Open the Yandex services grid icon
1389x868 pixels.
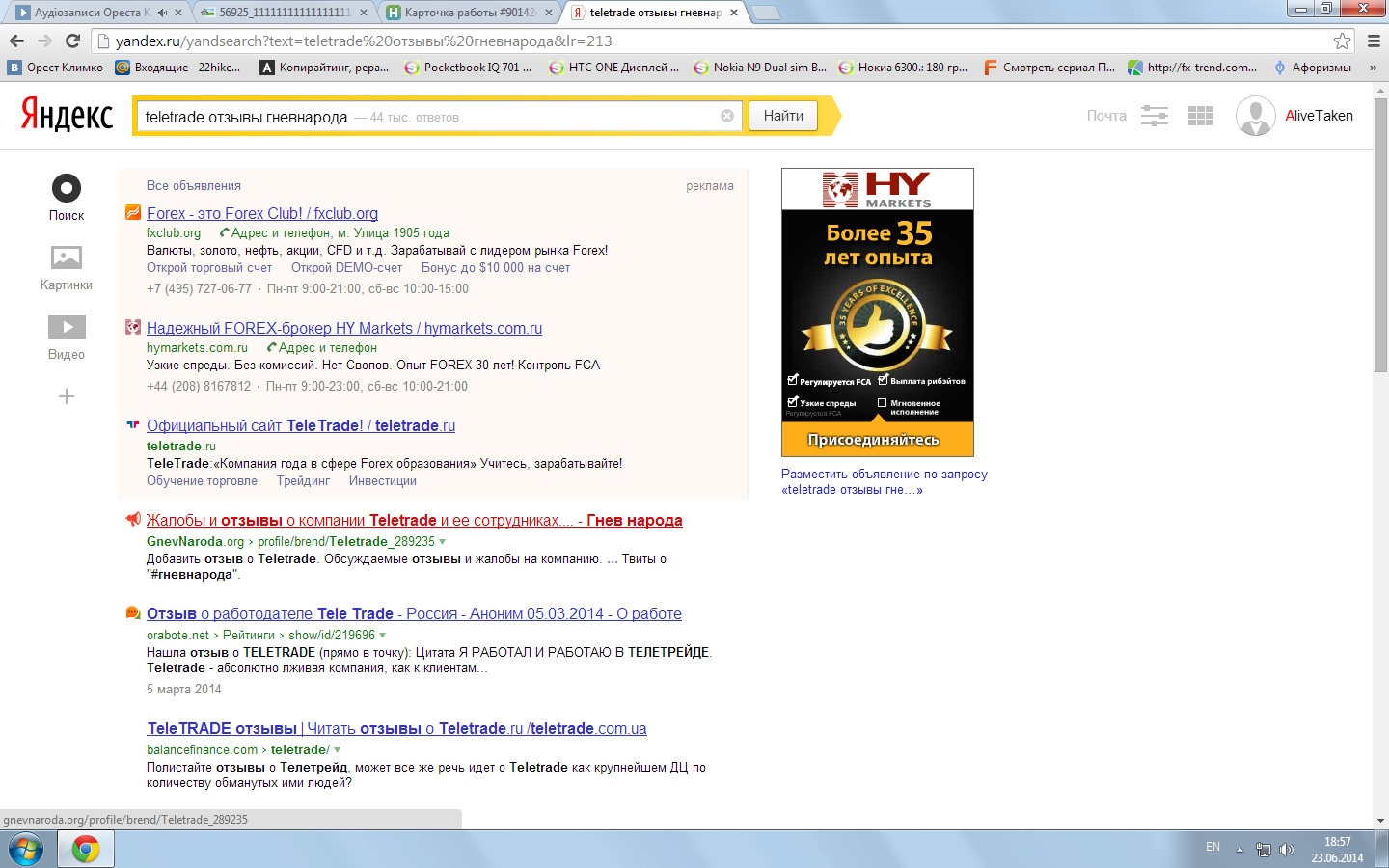pyautogui.click(x=1201, y=116)
